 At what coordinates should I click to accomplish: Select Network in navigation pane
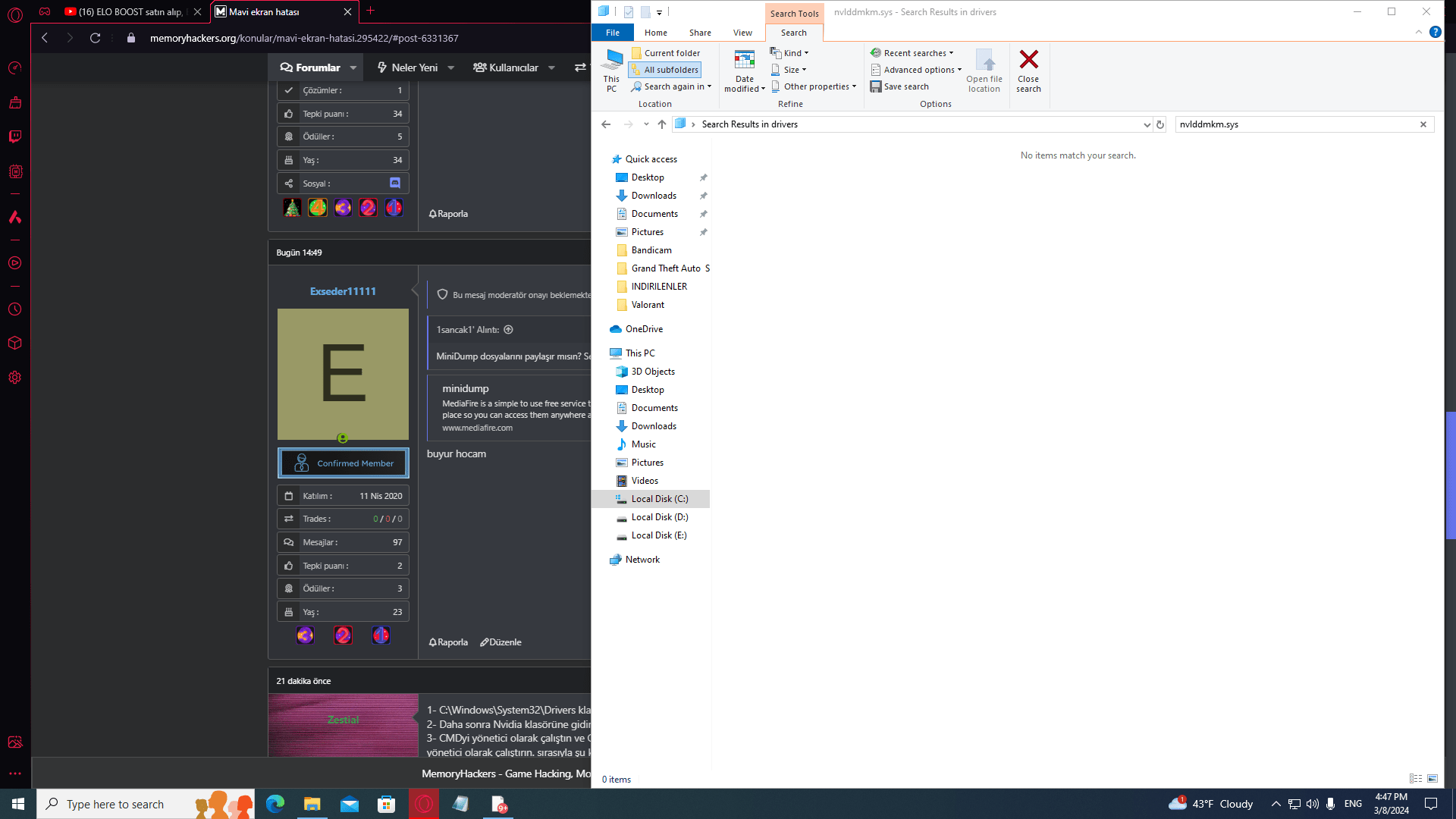point(642,560)
